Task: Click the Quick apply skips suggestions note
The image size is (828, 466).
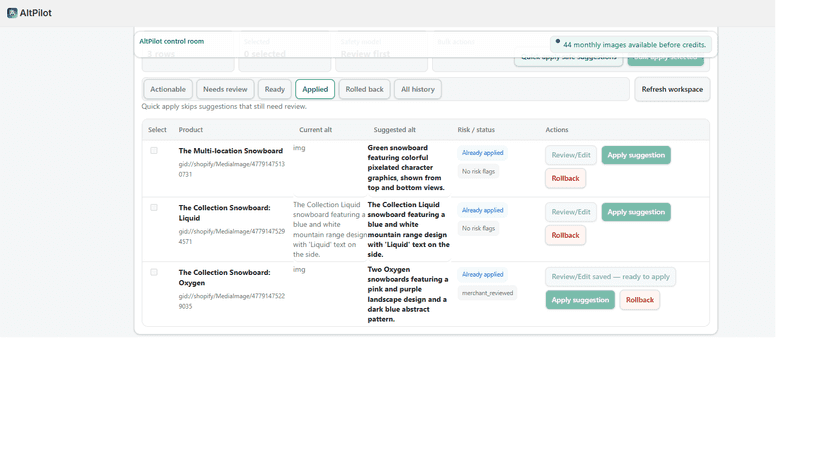Action: tap(224, 107)
